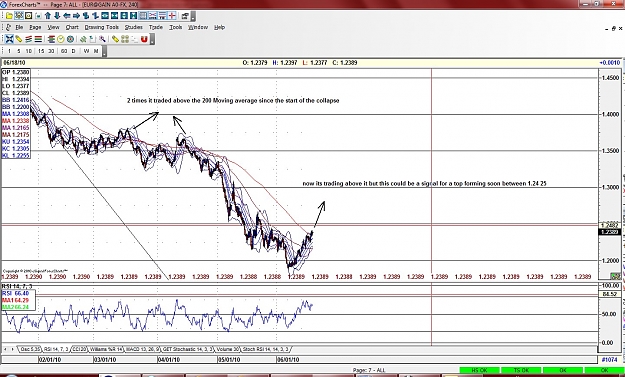Image resolution: width=625 pixels, height=377 pixels.
Task: Click the vertical expand chart icon
Action: (124, 16)
